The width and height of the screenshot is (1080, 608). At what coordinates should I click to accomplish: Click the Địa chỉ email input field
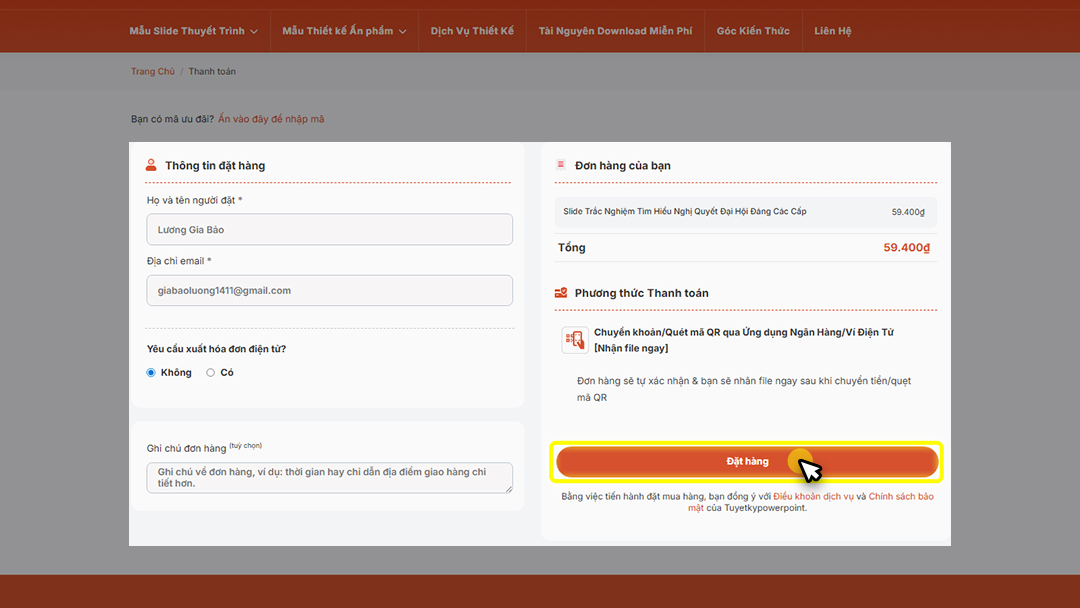tap(330, 290)
